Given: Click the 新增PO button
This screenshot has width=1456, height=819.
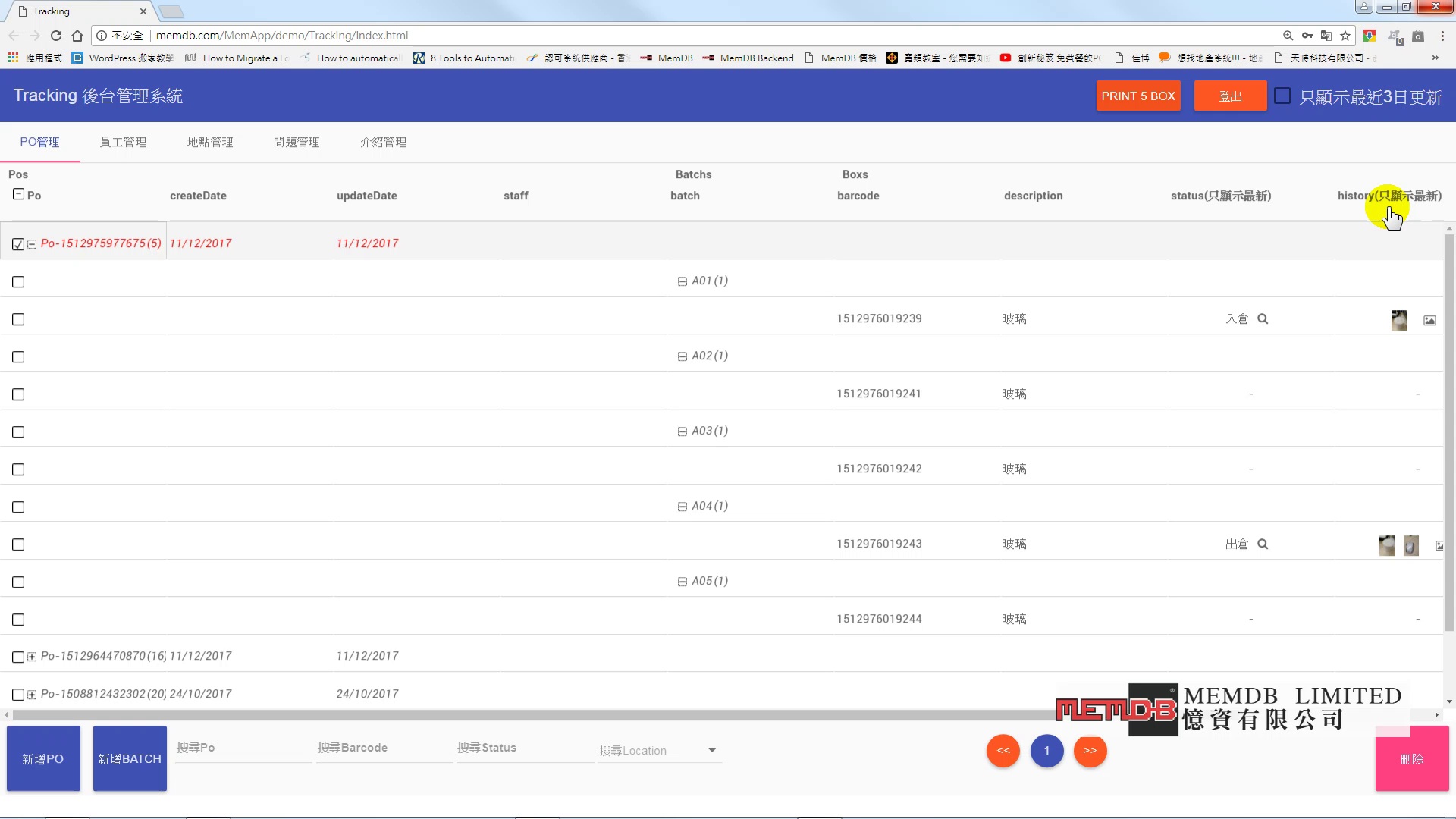Looking at the screenshot, I should (43, 759).
